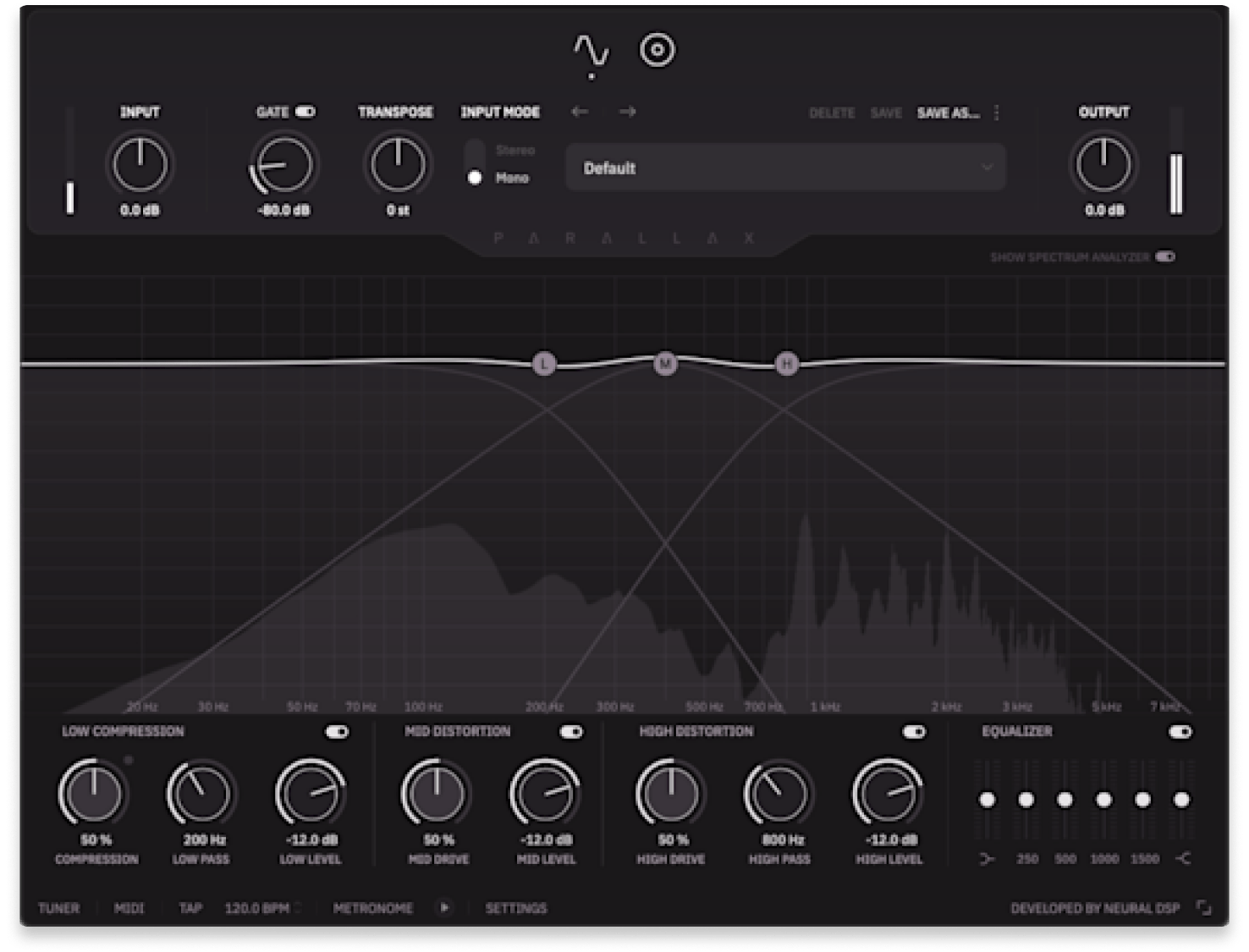
Task: Open Settings in the bottom bar
Action: (x=516, y=908)
